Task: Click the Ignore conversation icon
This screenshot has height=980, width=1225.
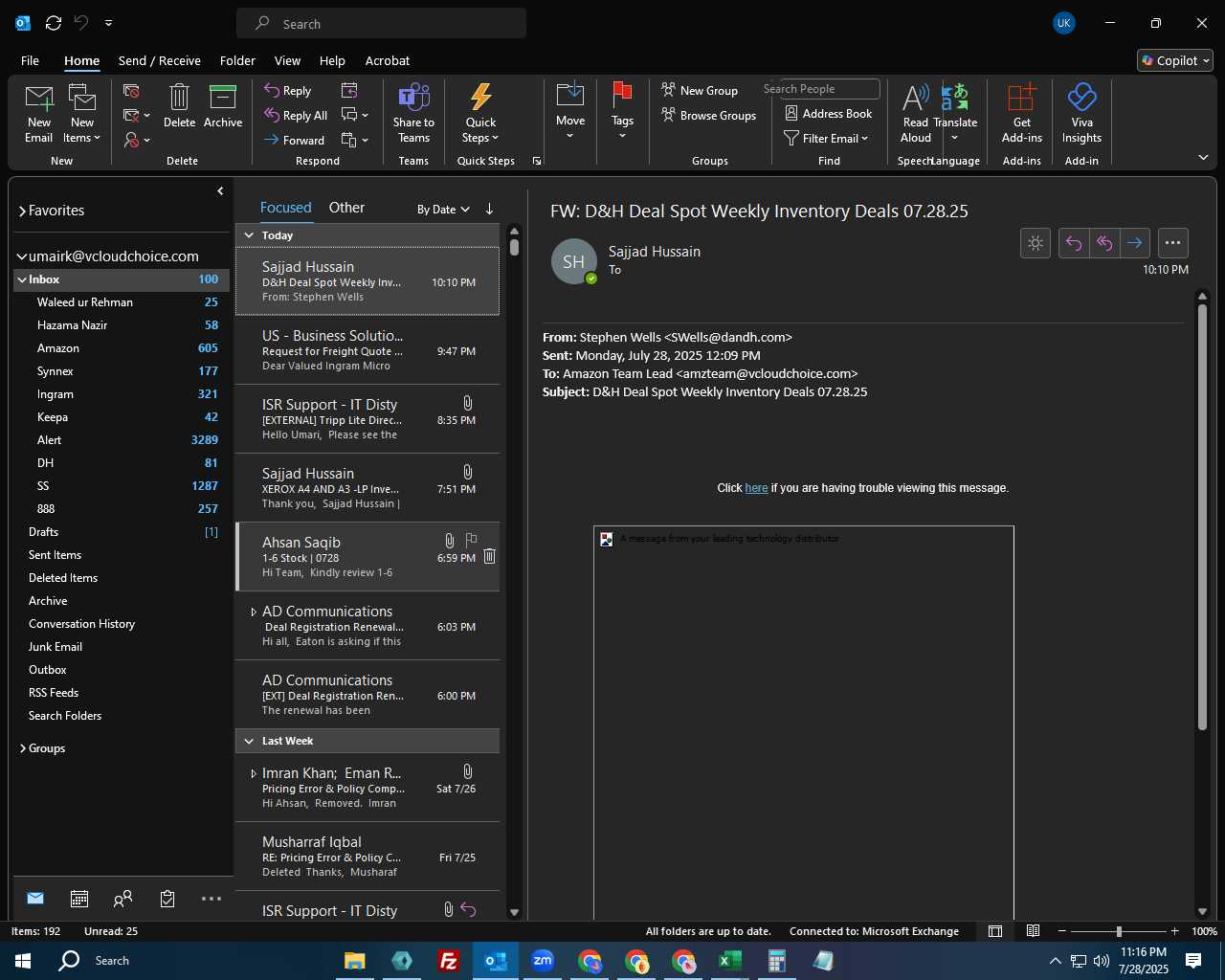Action: pos(132,91)
